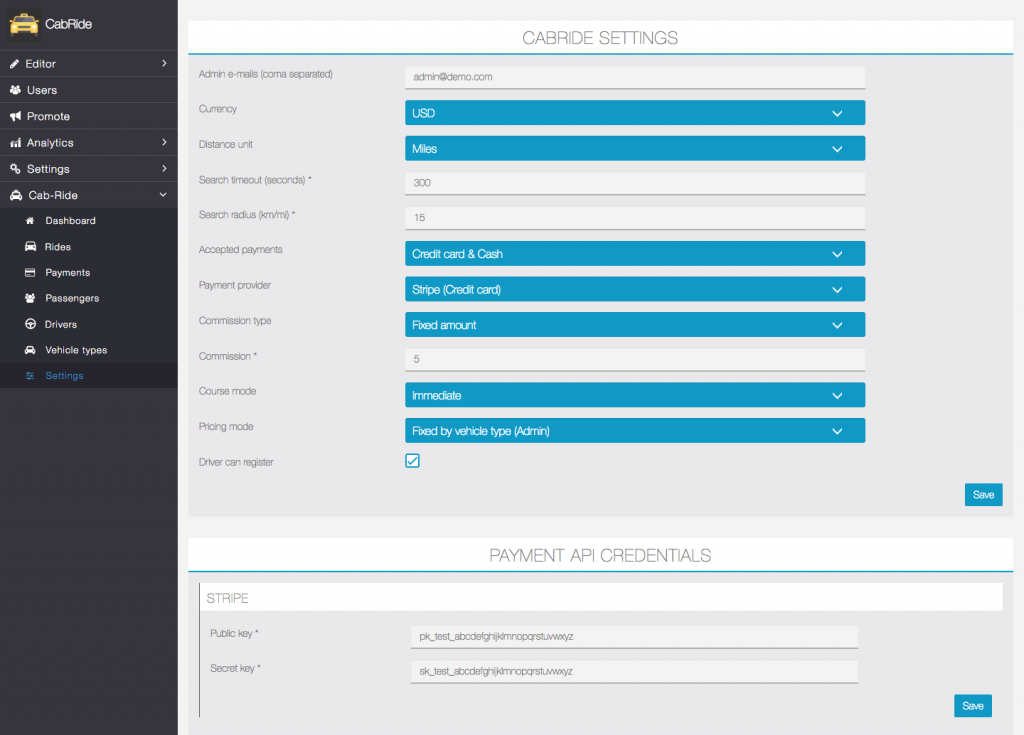Open the Users menu item

(x=42, y=90)
